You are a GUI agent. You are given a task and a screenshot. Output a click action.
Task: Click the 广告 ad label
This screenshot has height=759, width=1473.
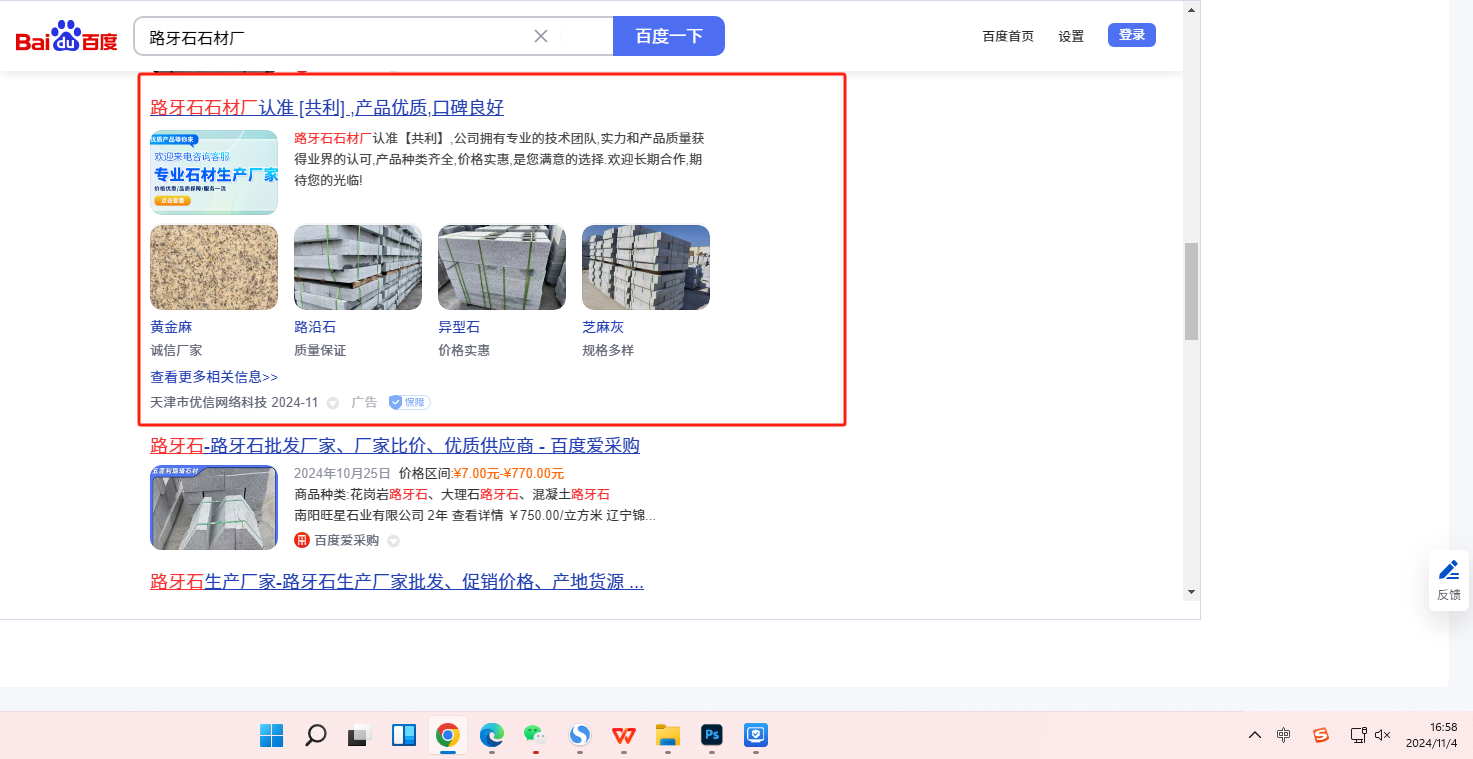(x=364, y=402)
